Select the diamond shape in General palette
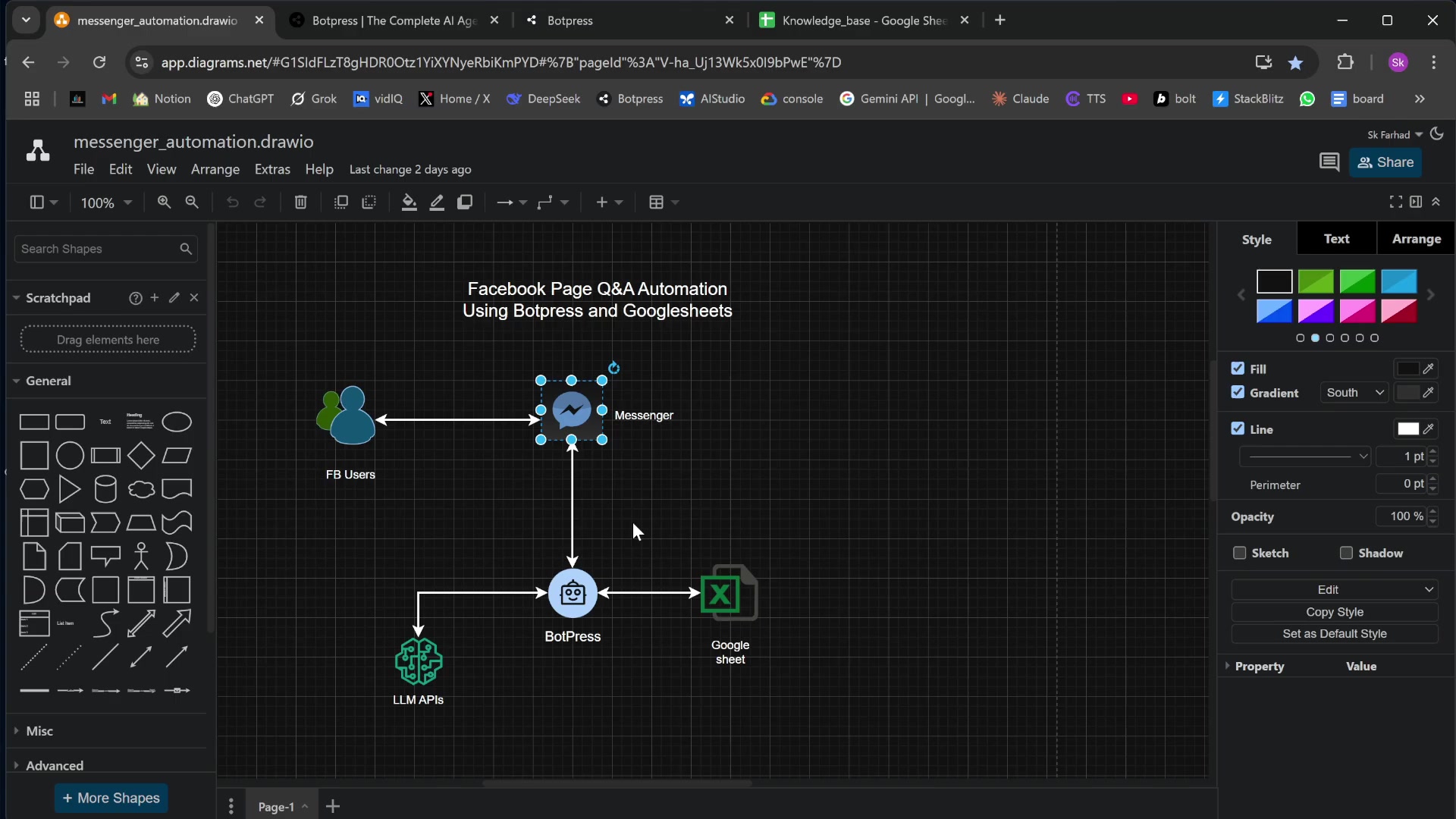1456x819 pixels. 141,455
